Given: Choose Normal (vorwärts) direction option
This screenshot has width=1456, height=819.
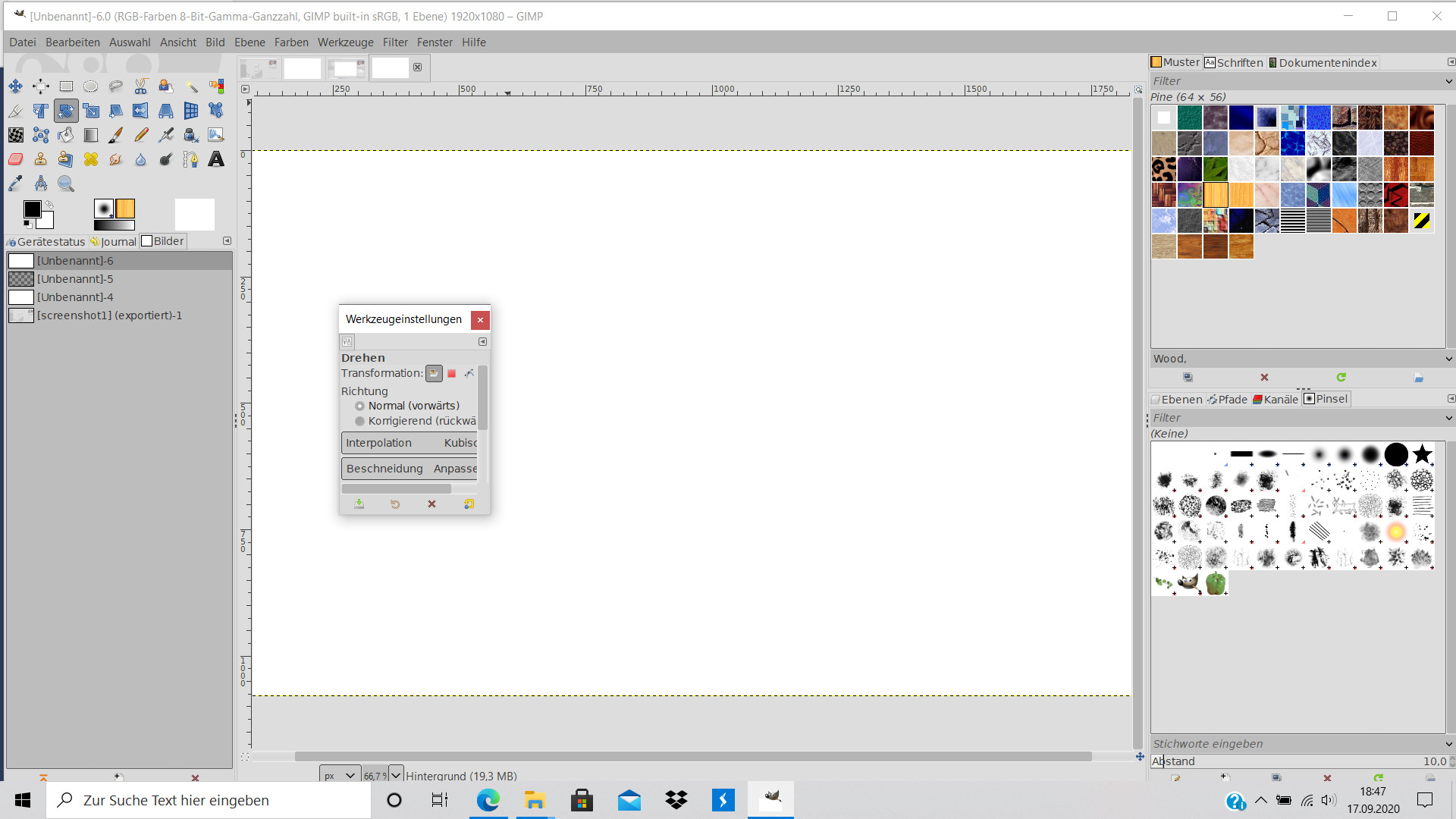Looking at the screenshot, I should [360, 406].
